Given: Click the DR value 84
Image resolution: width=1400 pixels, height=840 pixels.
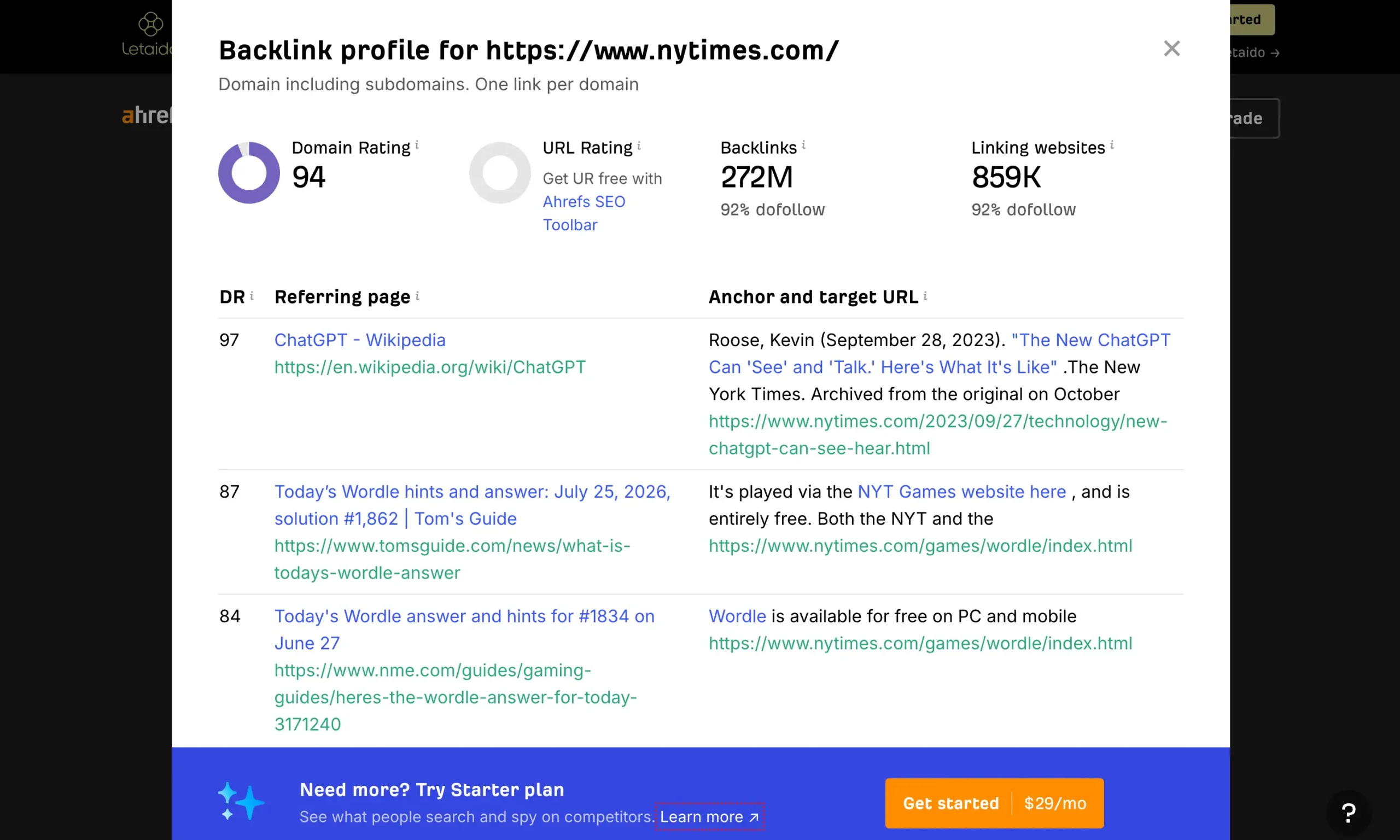Looking at the screenshot, I should coord(230,616).
